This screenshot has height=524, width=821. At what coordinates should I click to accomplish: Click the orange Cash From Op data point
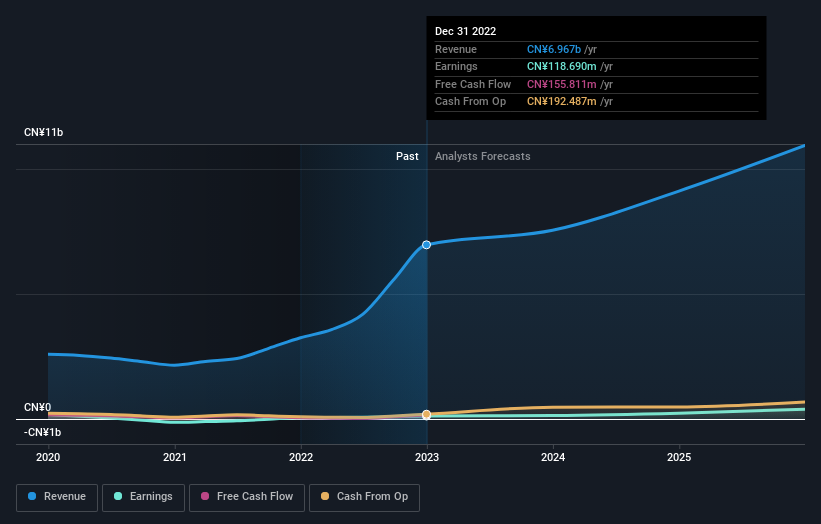(426, 415)
